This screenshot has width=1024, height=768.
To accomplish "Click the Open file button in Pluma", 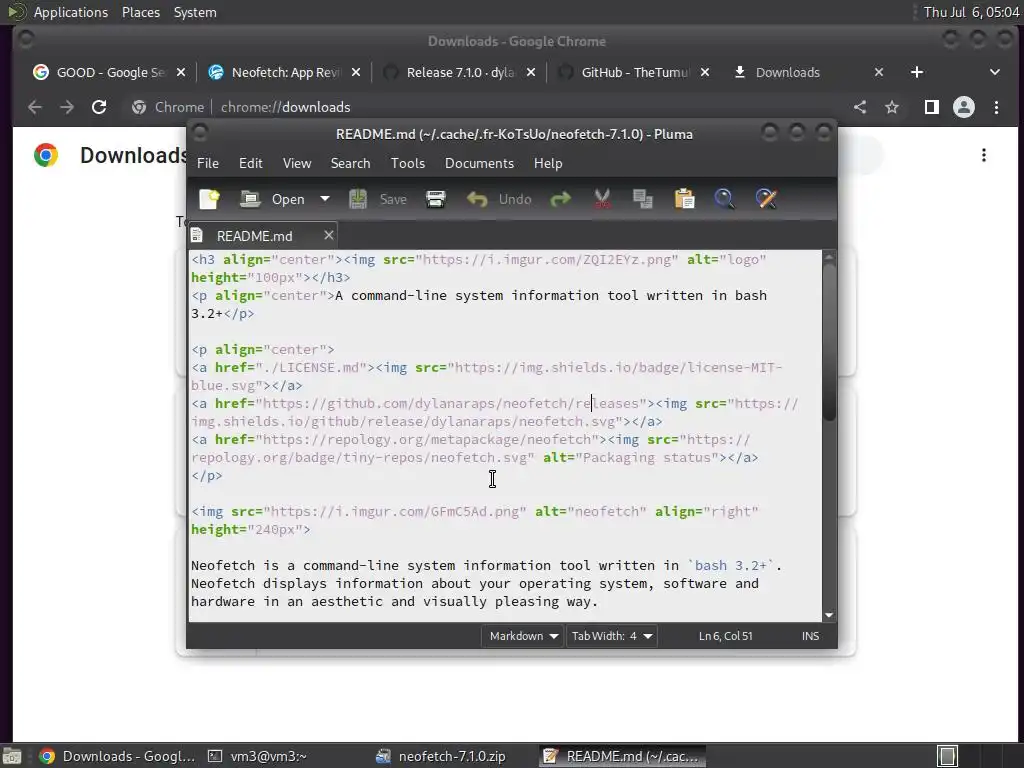I will (x=272, y=199).
